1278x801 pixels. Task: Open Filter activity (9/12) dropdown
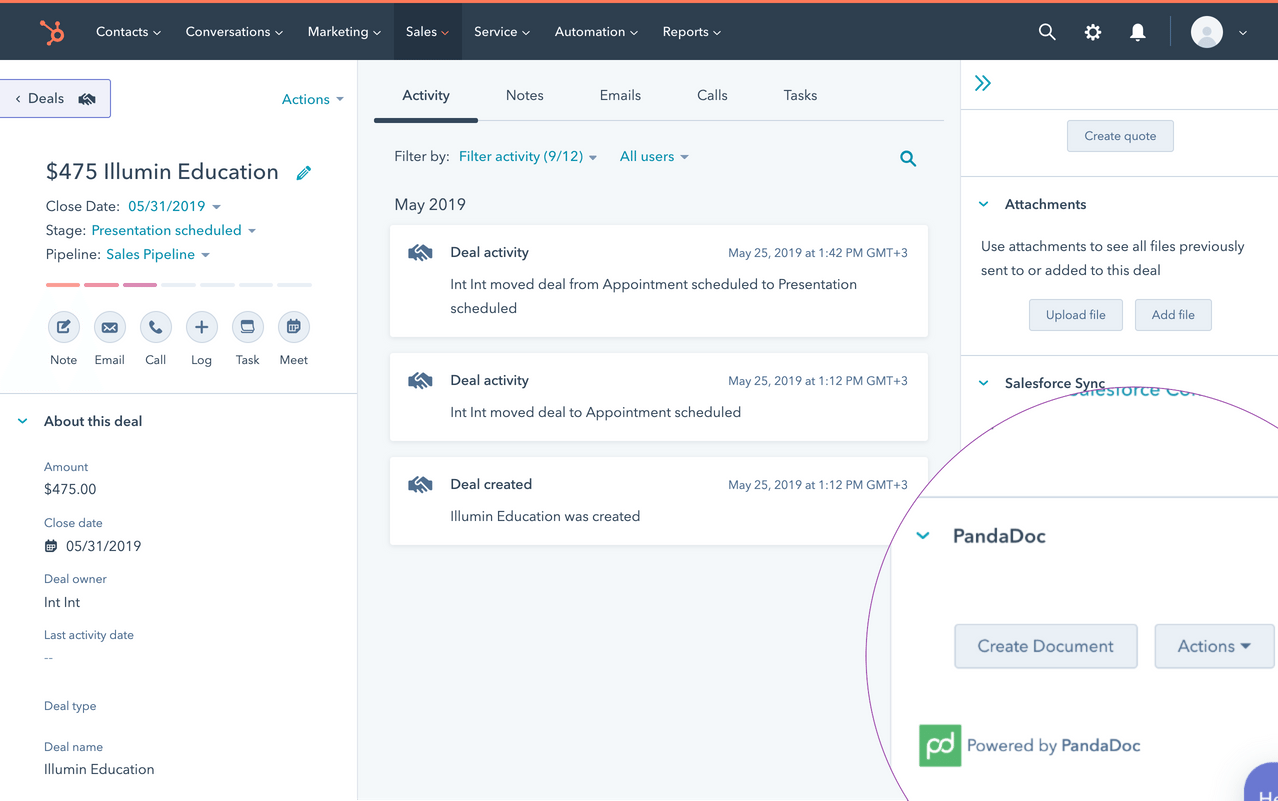pos(527,157)
